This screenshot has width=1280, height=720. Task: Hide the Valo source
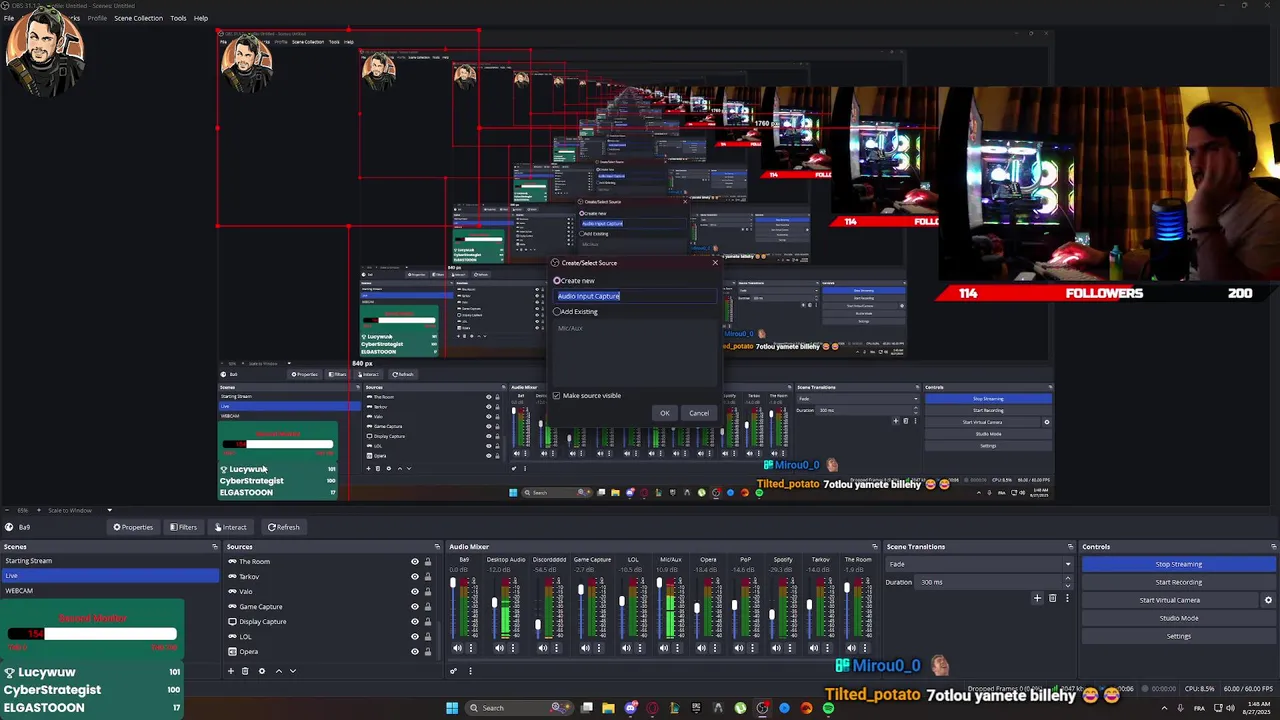(415, 591)
